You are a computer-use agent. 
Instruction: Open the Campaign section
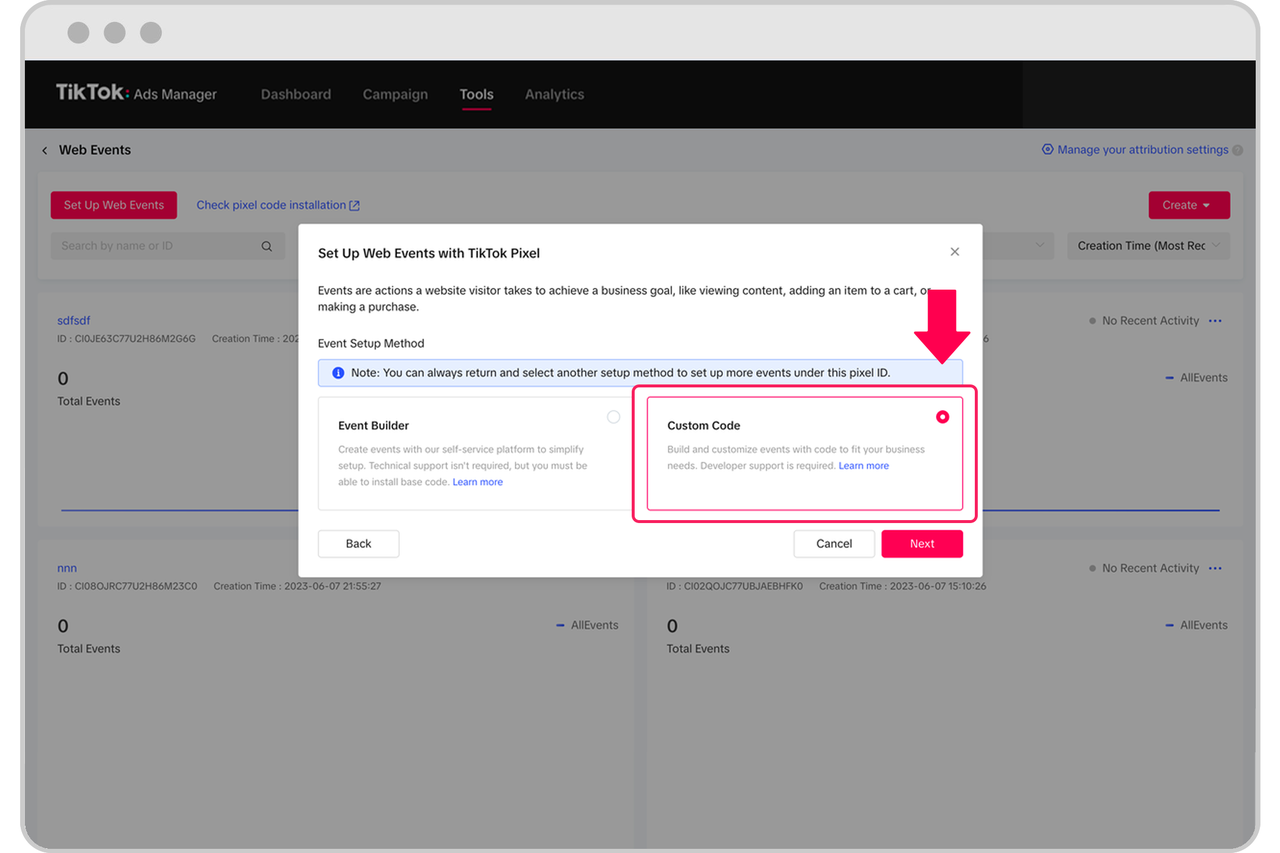coord(395,94)
